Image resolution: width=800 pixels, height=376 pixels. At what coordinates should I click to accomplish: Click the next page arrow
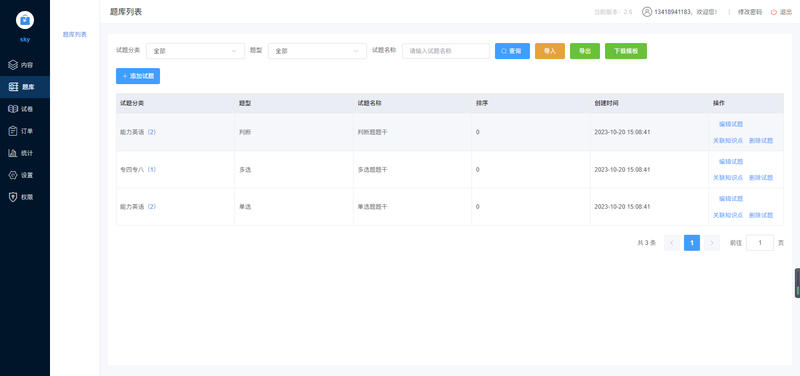[x=712, y=243]
